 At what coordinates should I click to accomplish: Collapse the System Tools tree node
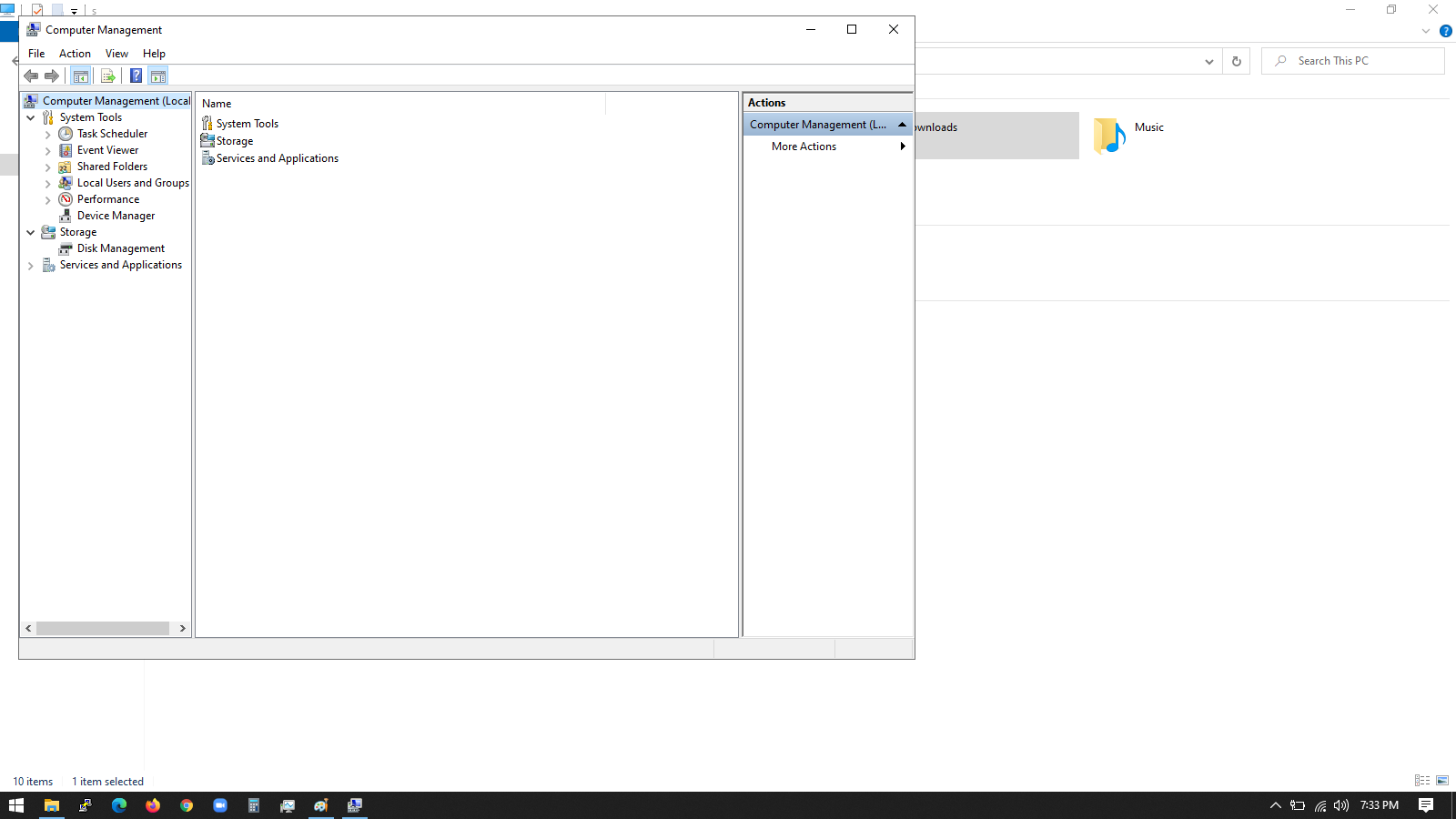31,117
